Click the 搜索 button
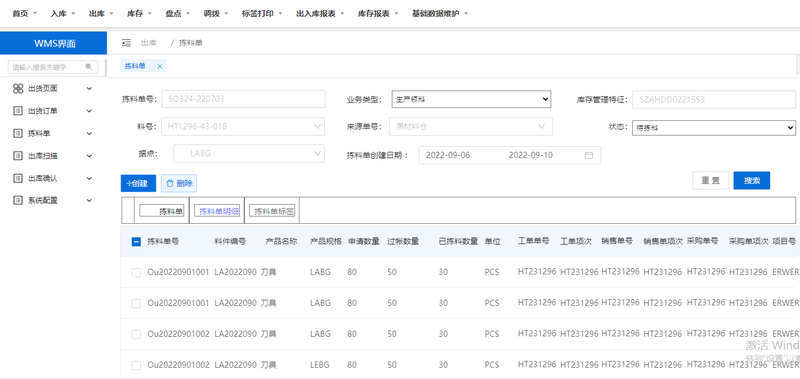The width and height of the screenshot is (800, 379). click(x=752, y=181)
